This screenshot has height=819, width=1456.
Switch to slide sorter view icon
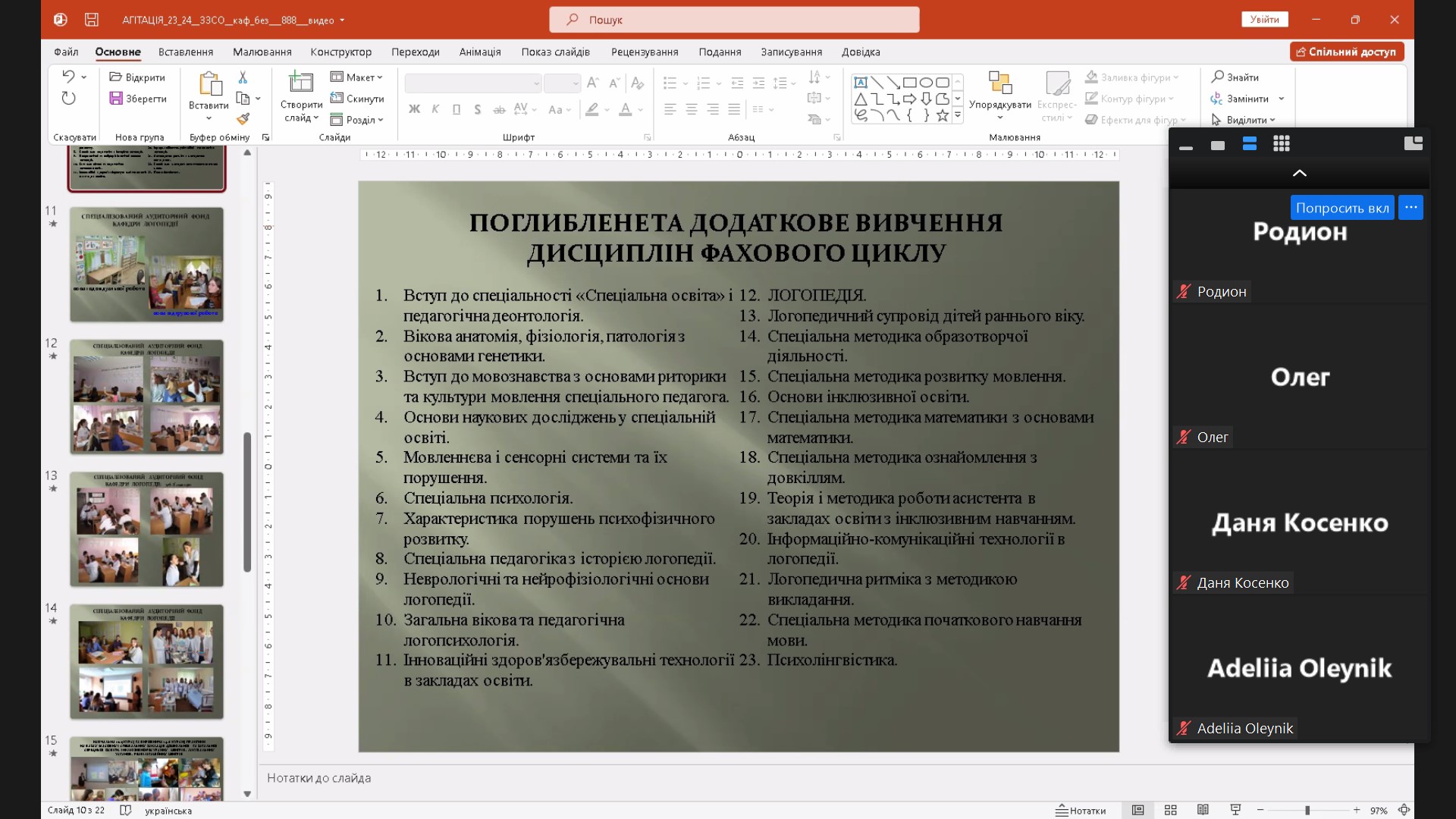point(1170,810)
